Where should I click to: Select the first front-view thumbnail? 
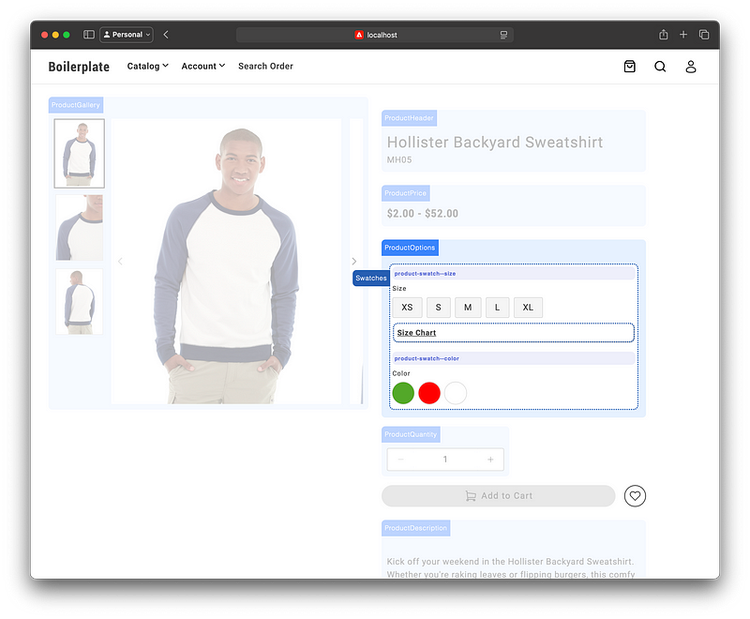(x=79, y=153)
